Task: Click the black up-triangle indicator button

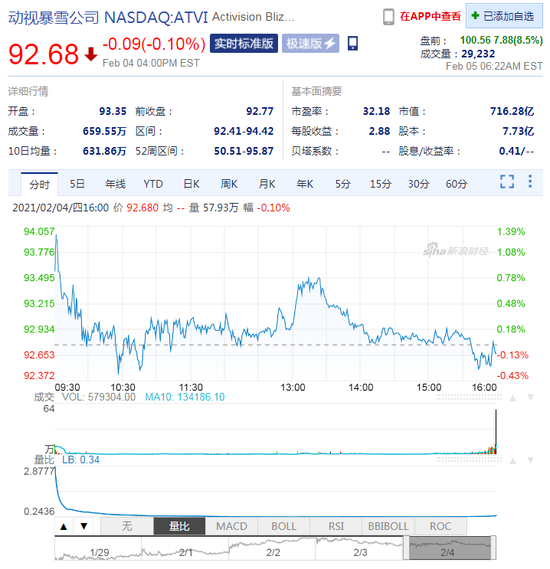Action: (64, 527)
